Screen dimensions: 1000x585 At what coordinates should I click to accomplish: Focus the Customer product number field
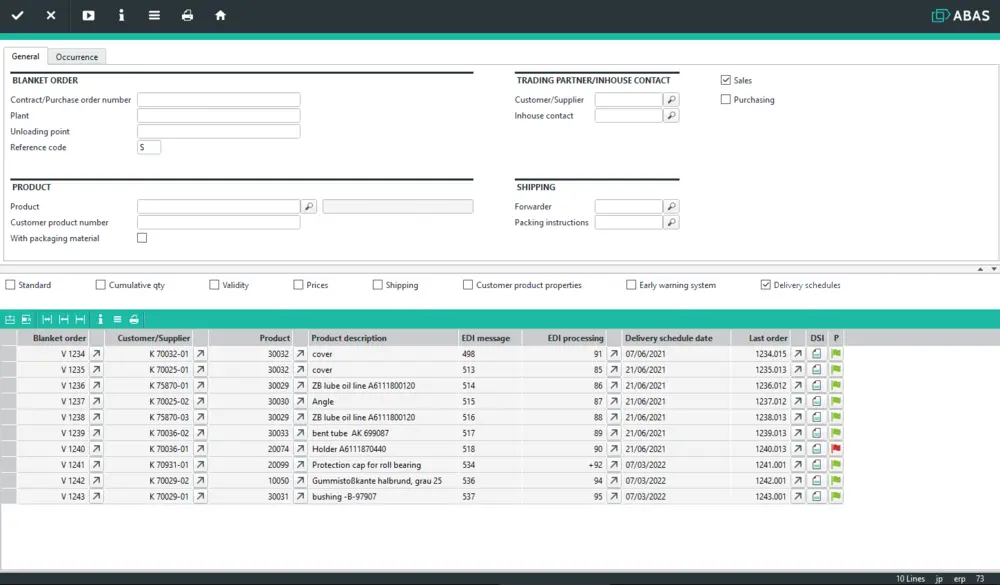coord(219,223)
